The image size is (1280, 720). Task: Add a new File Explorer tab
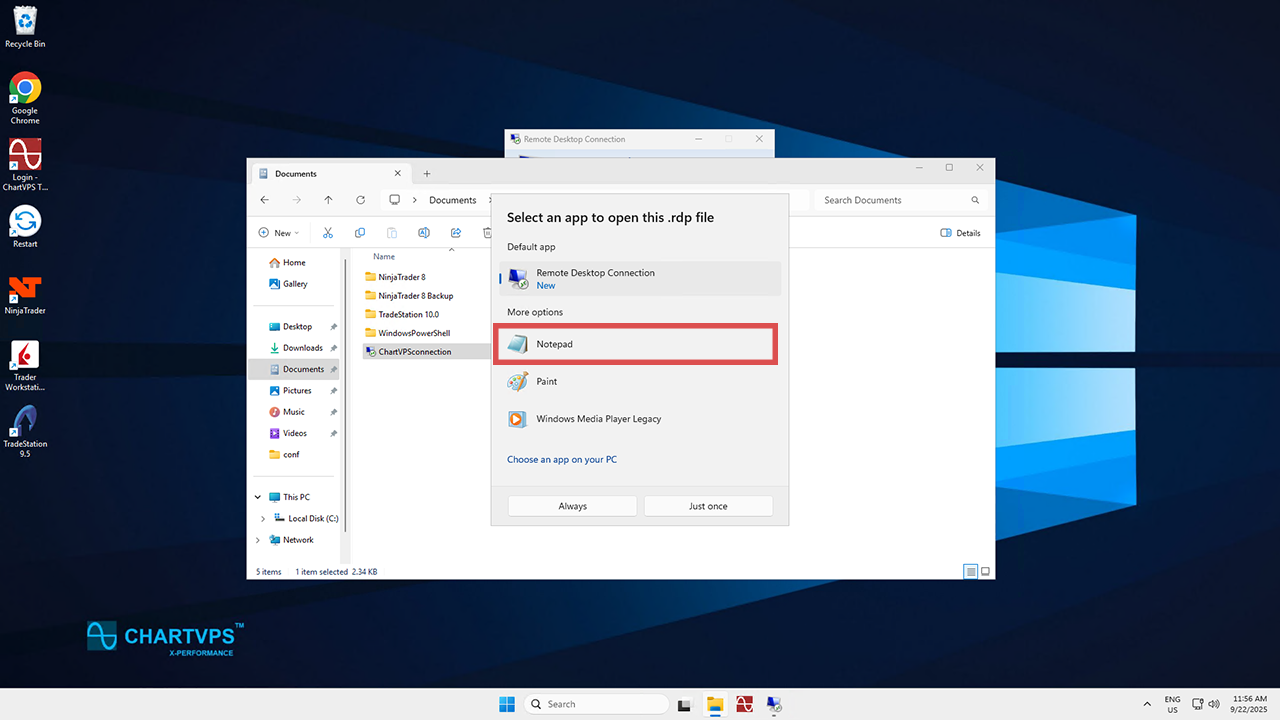point(427,174)
